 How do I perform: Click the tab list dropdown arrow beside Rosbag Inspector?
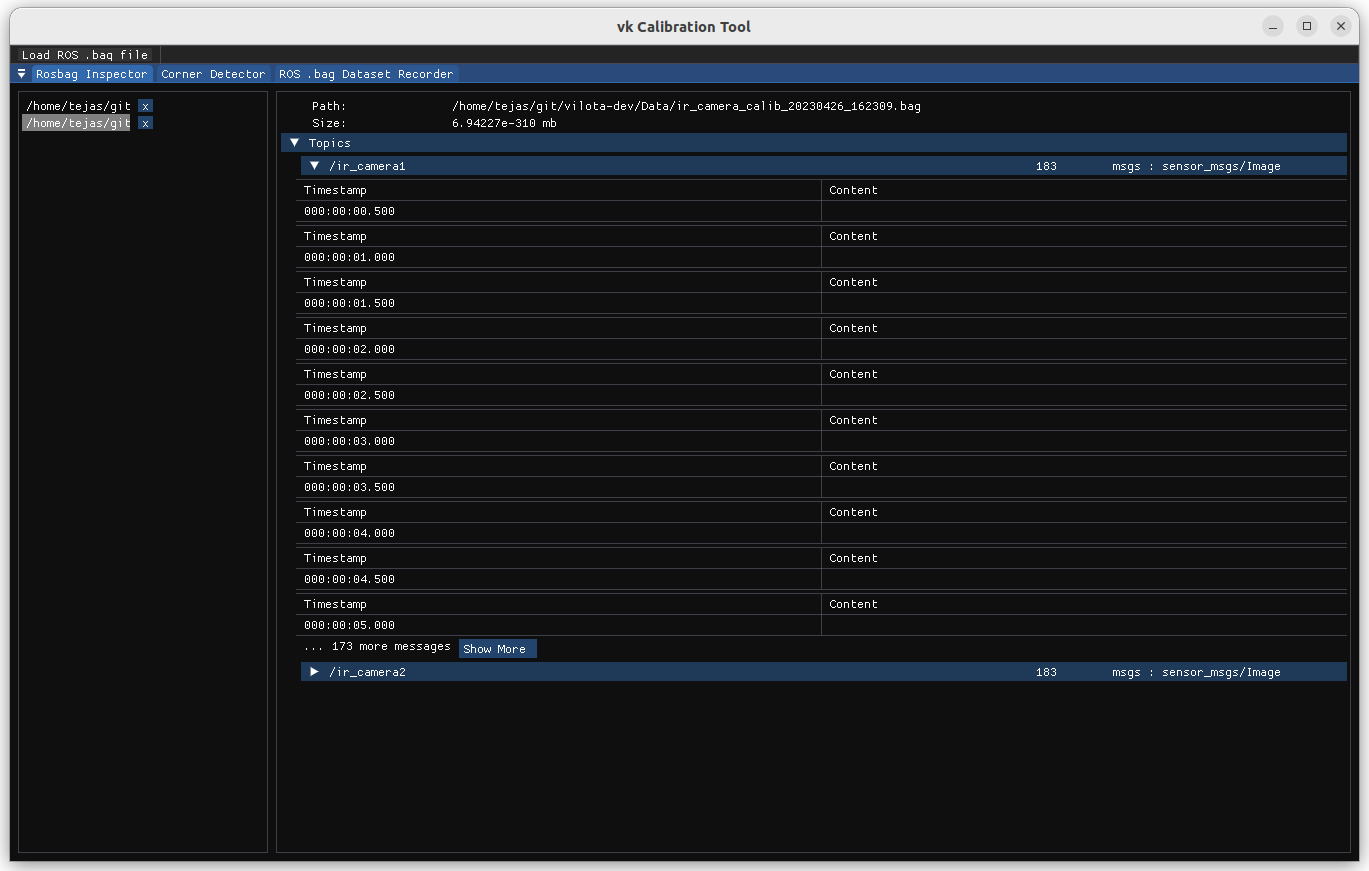tap(21, 74)
